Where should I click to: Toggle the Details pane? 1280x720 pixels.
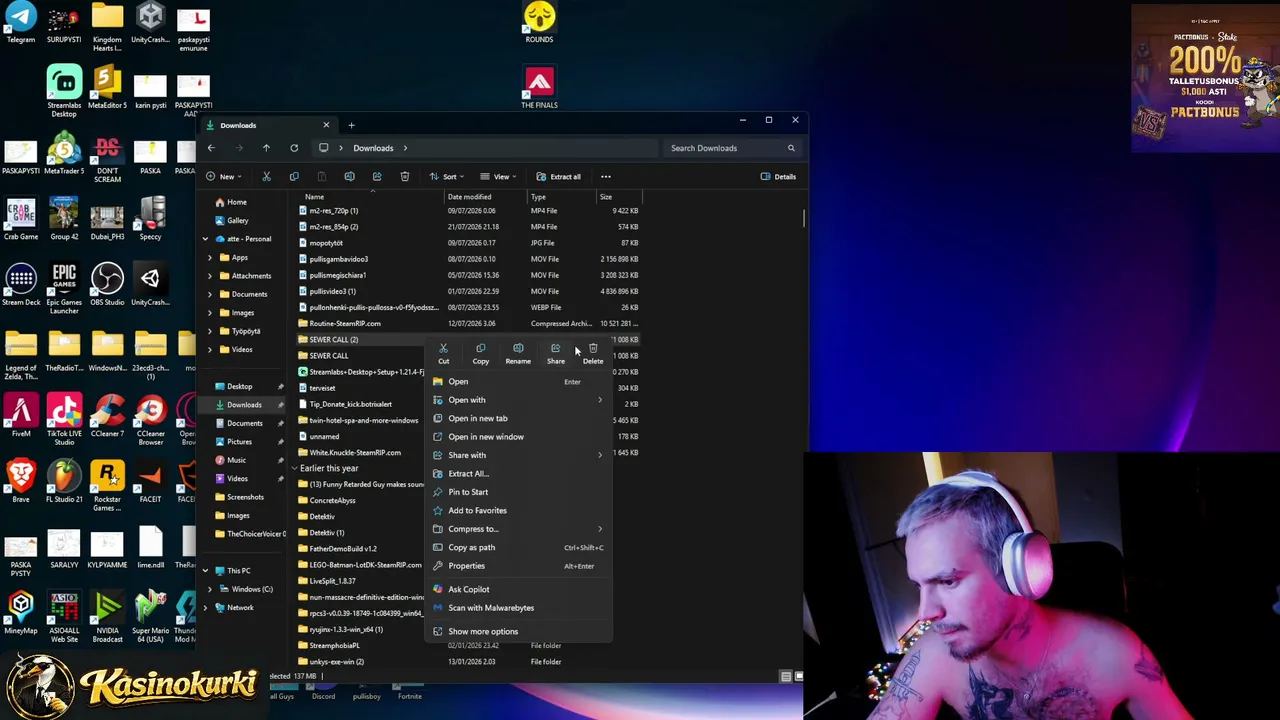pos(778,177)
